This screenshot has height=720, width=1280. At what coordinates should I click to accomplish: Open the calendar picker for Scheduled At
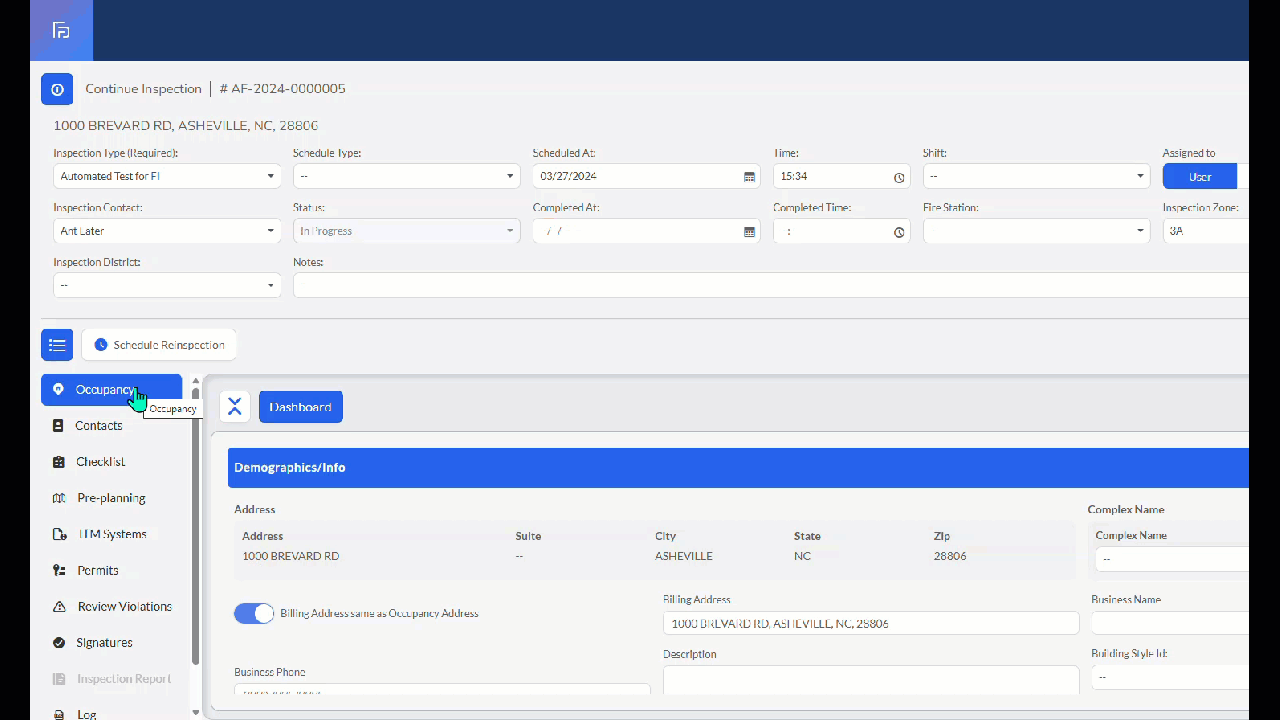pos(750,177)
